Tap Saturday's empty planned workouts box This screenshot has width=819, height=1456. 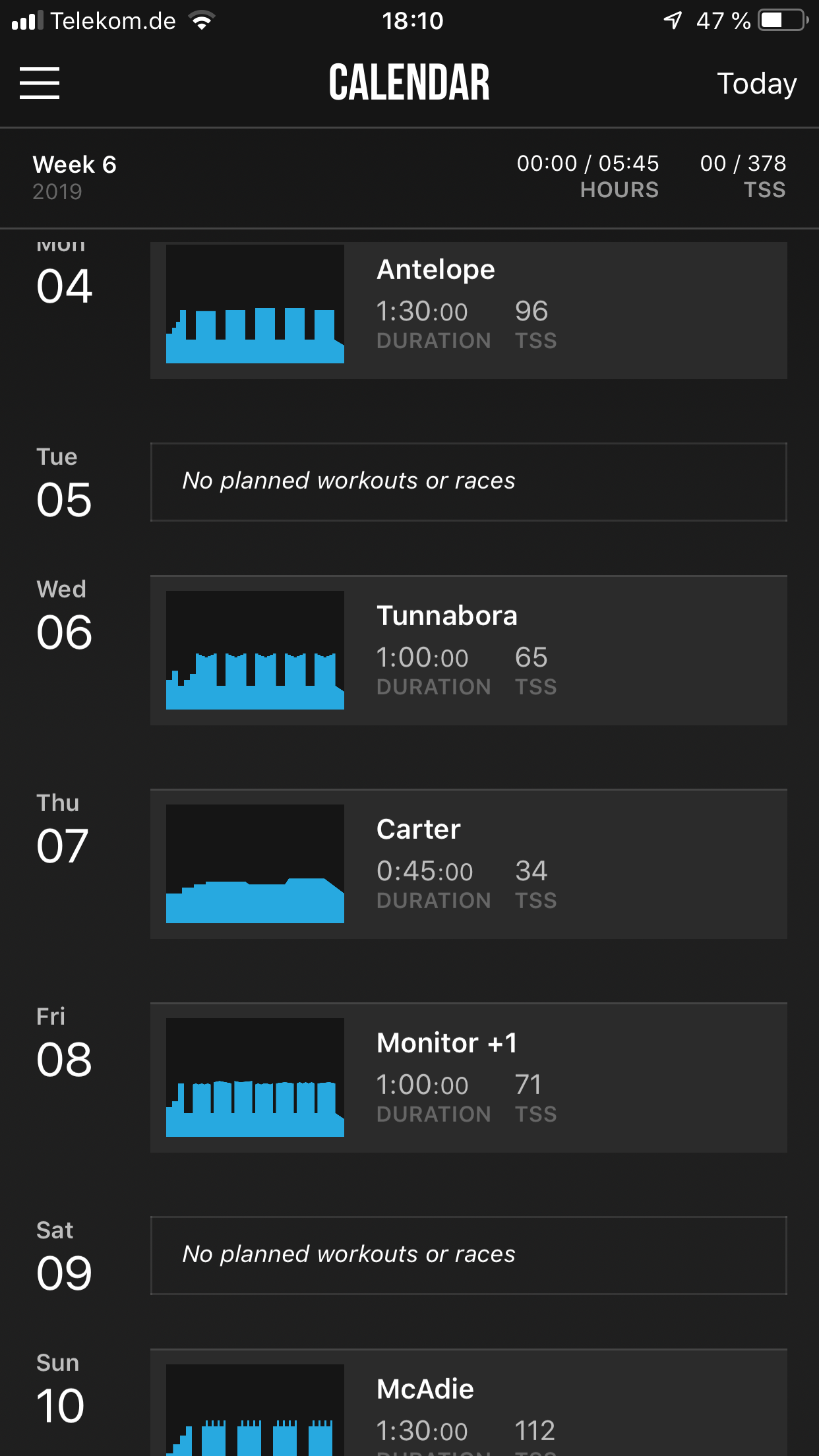point(468,1256)
